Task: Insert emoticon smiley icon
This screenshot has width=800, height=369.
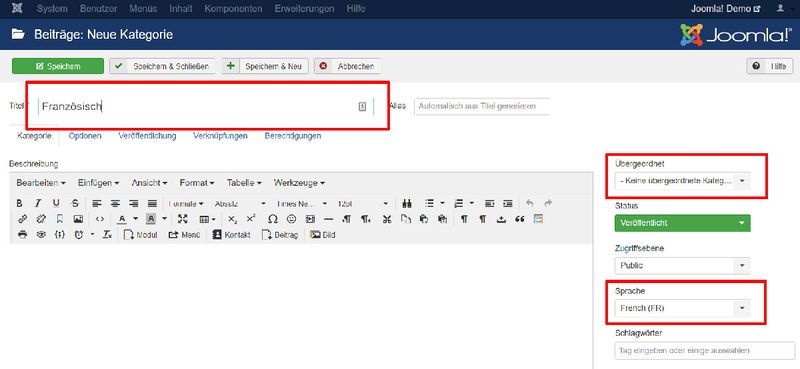Action: (291, 219)
